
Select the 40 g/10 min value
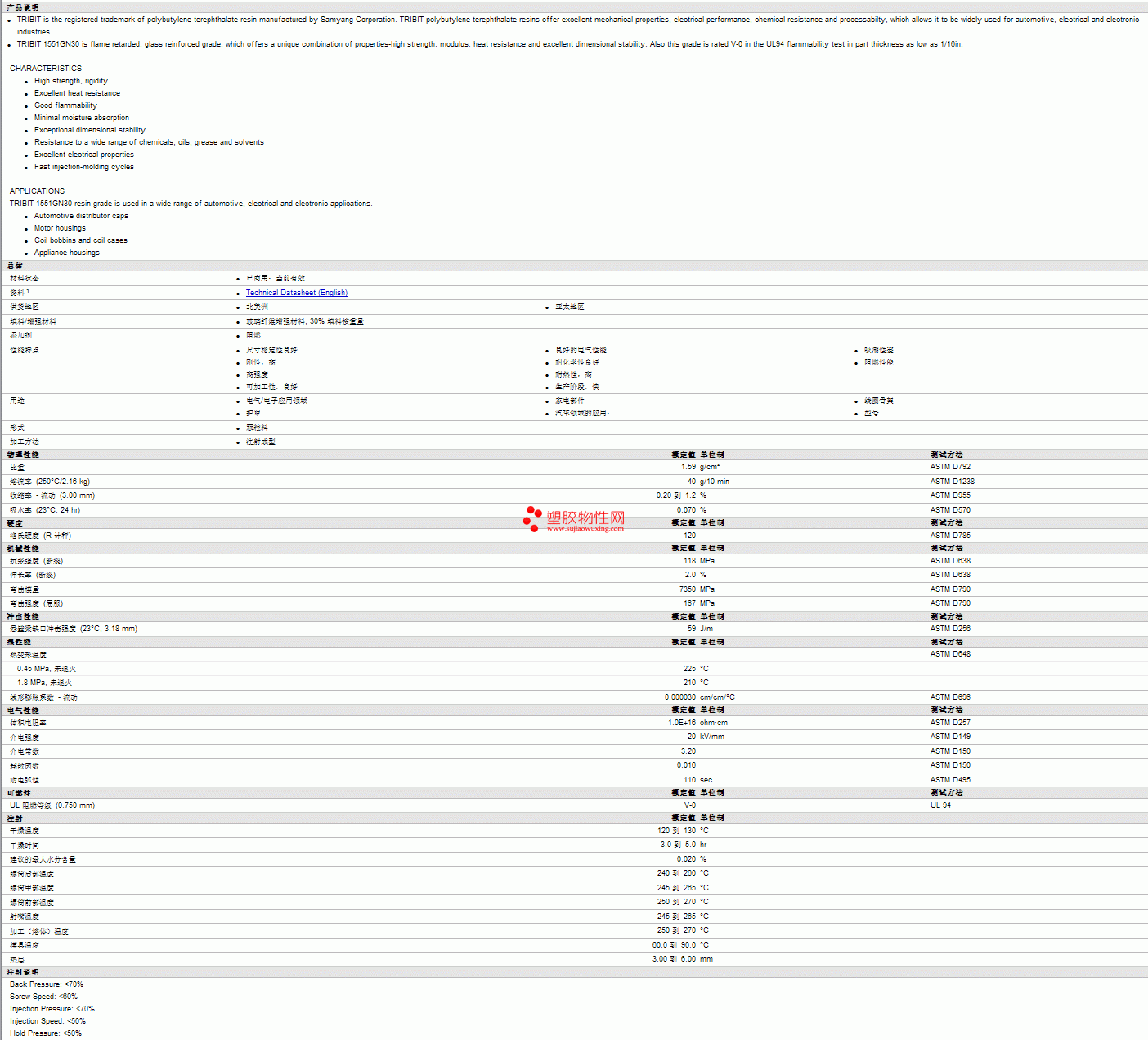(708, 482)
